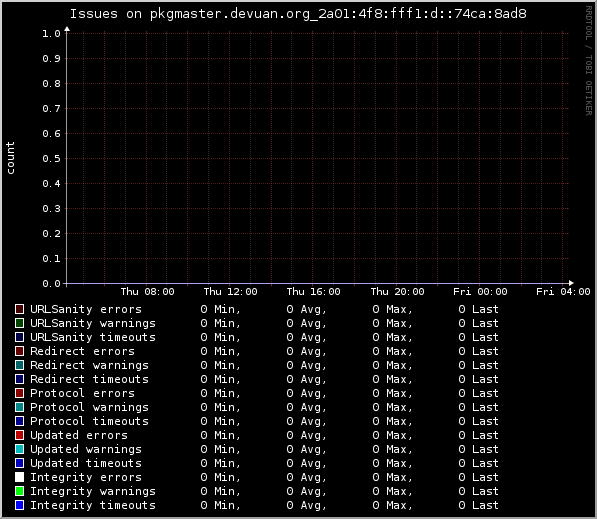
Task: Select the Updated errors red swatch
Action: click(19, 435)
